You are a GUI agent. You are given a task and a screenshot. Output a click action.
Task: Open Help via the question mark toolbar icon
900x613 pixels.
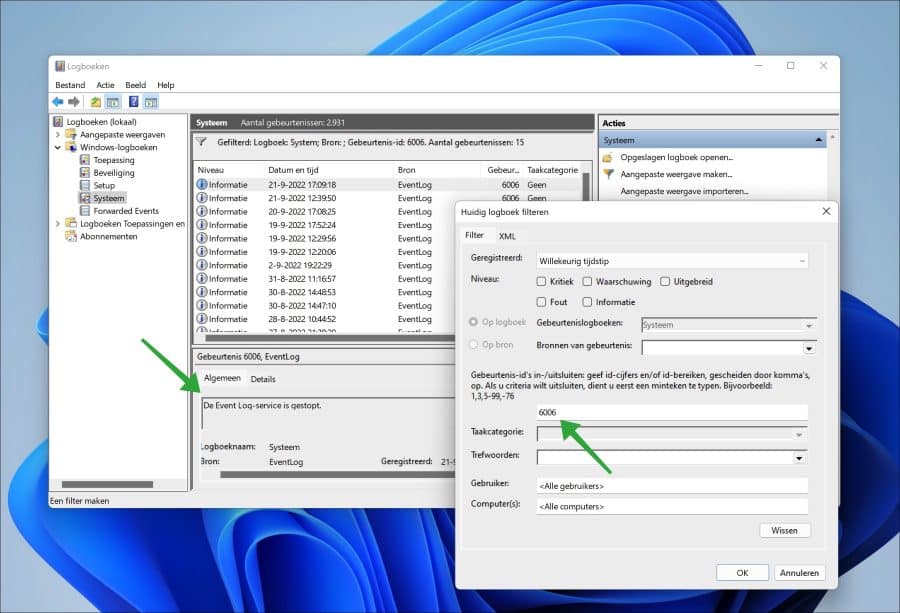tap(133, 102)
